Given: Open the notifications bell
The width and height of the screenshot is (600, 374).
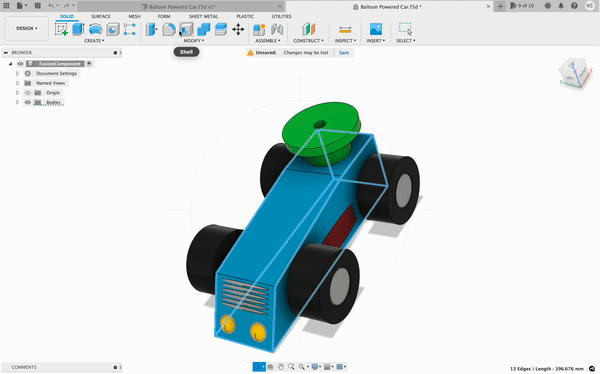Looking at the screenshot, I should (561, 6).
